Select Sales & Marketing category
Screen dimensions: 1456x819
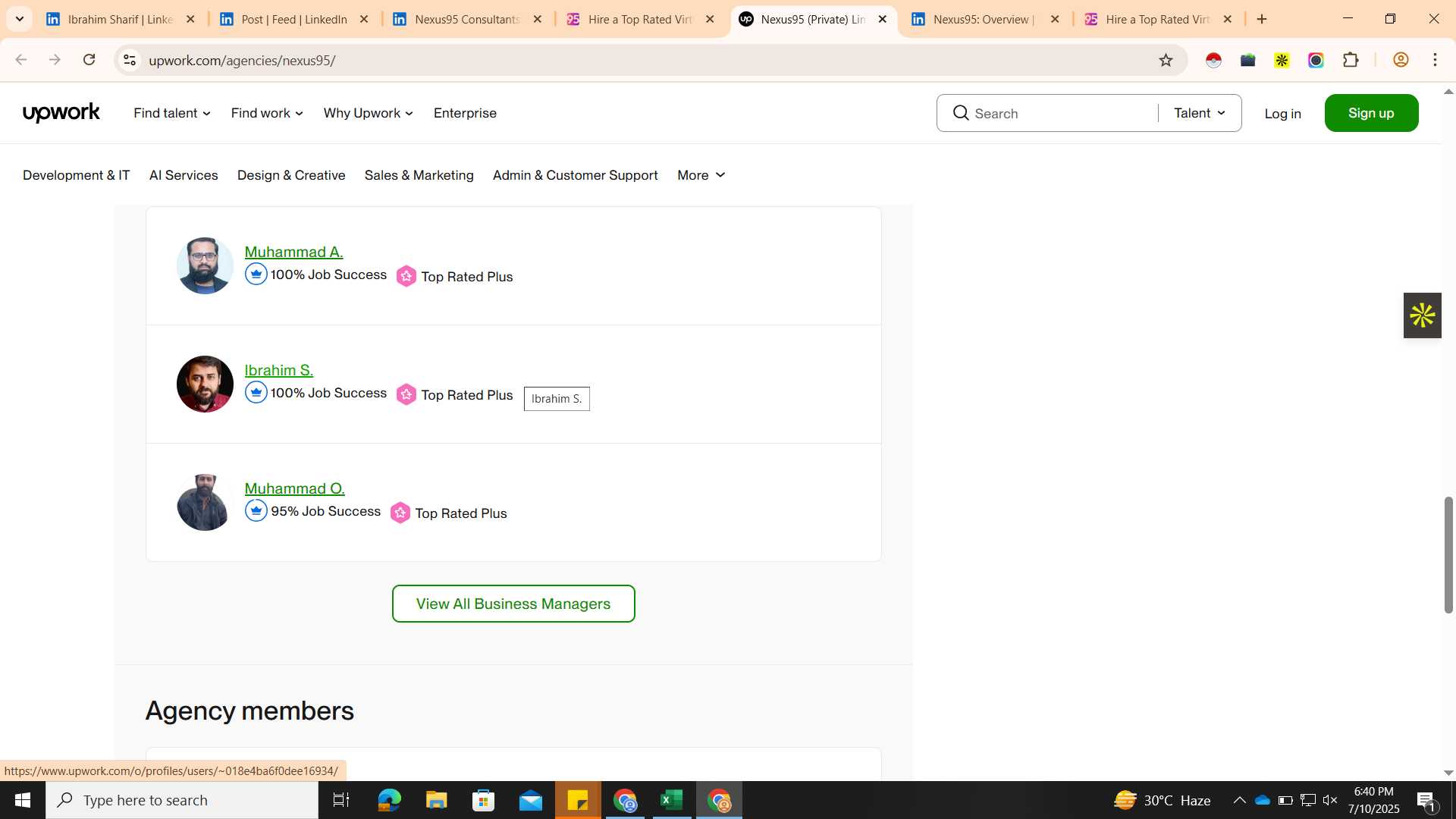pos(419,175)
